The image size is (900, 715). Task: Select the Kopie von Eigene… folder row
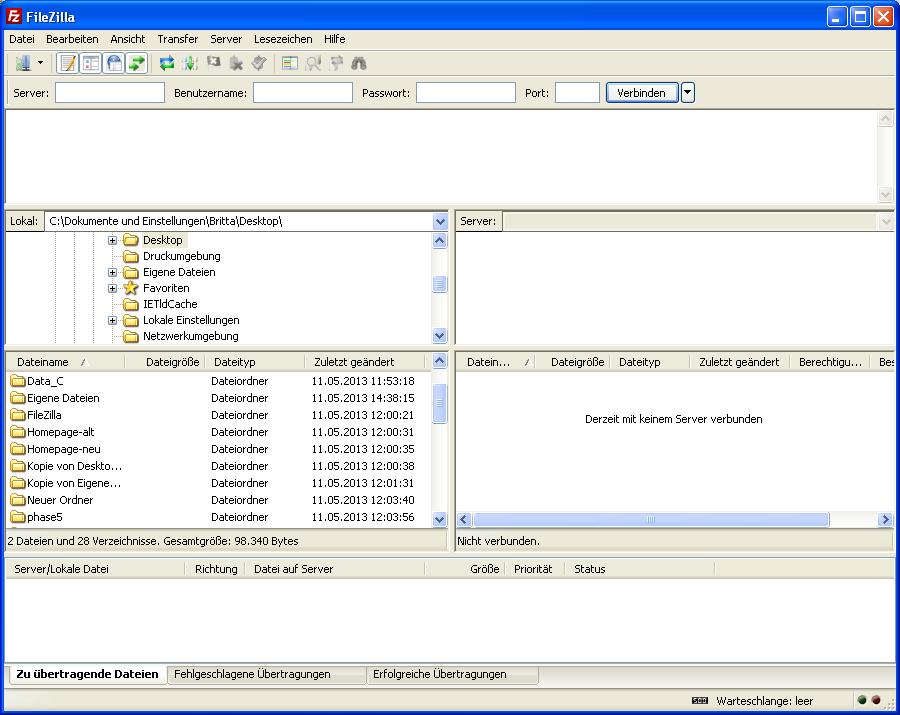[218, 483]
